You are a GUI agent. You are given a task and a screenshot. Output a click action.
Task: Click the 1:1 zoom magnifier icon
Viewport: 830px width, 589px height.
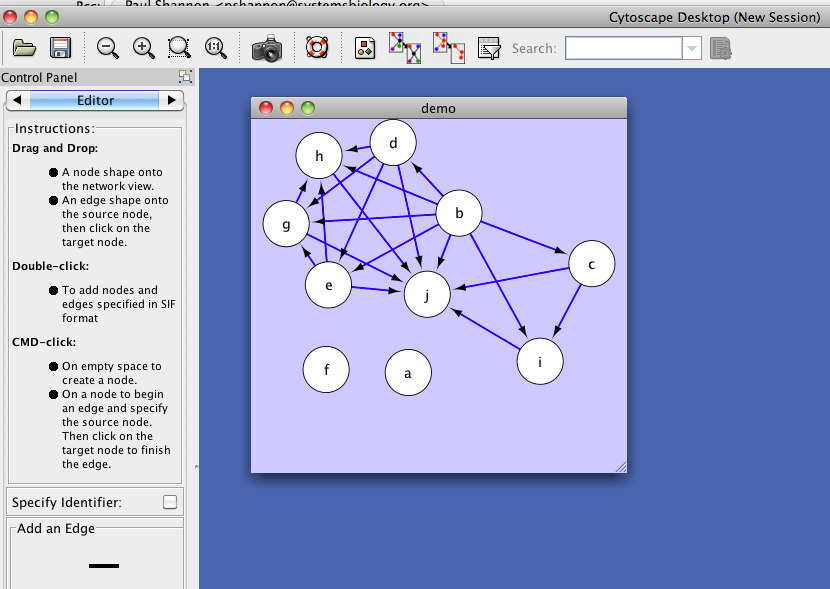[x=215, y=48]
